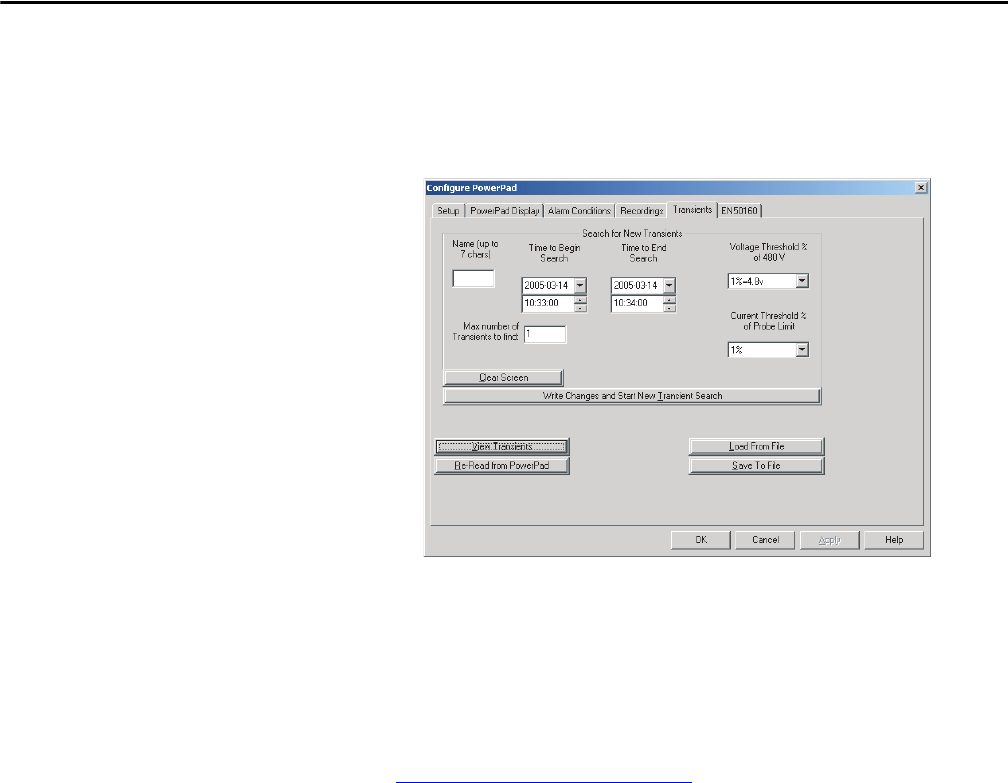
Task: Open Help for Configure PowerPad
Action: click(x=894, y=540)
